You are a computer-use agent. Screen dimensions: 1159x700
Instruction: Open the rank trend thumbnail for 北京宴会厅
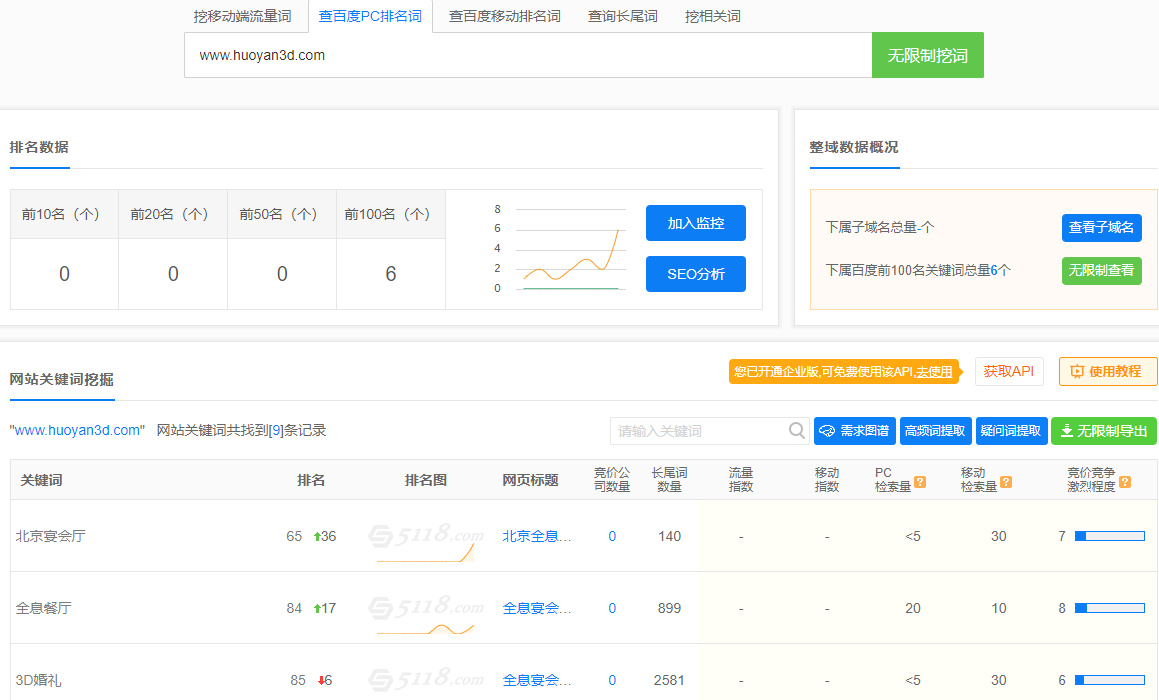[x=426, y=543]
